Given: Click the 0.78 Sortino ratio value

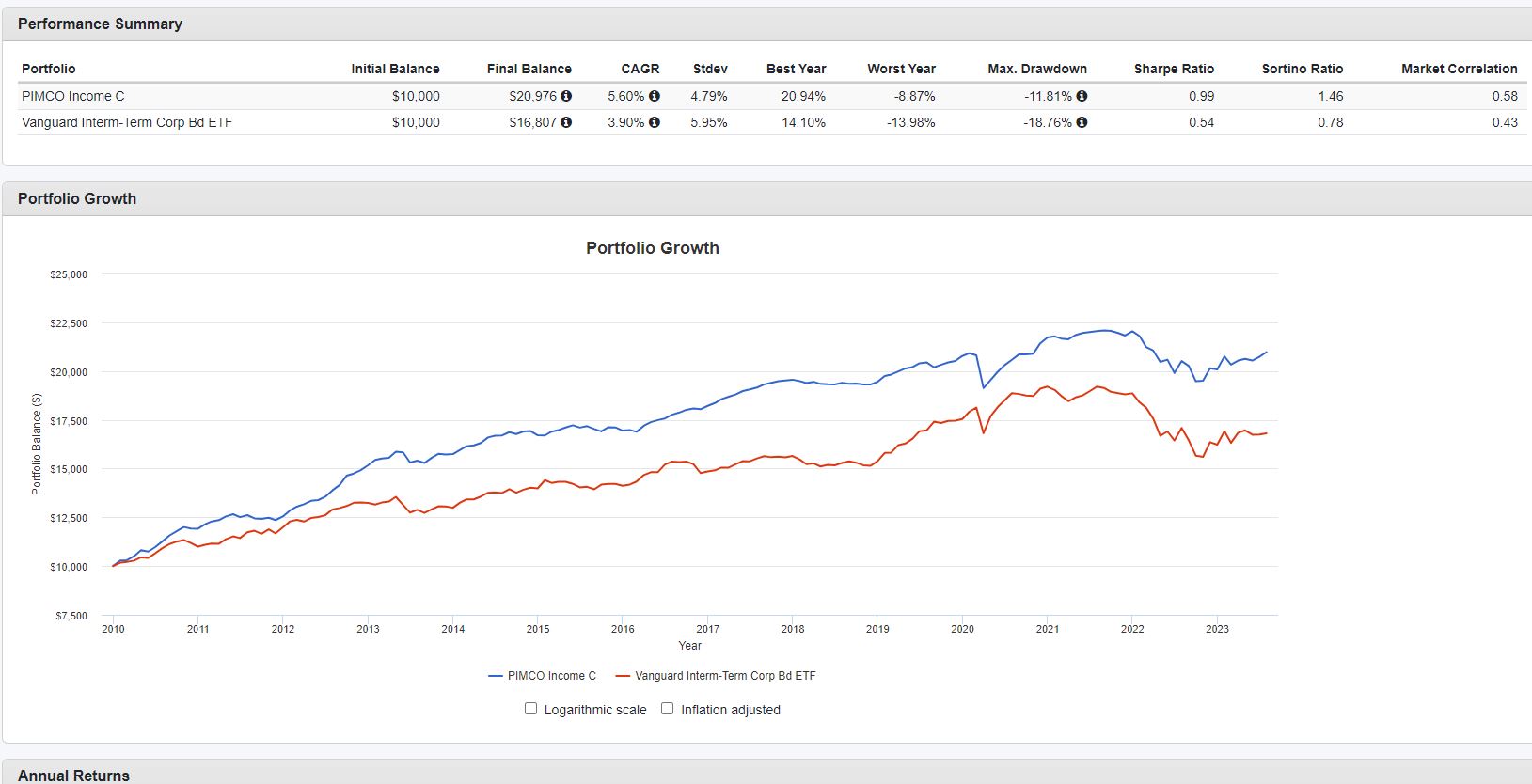Looking at the screenshot, I should tap(1331, 122).
